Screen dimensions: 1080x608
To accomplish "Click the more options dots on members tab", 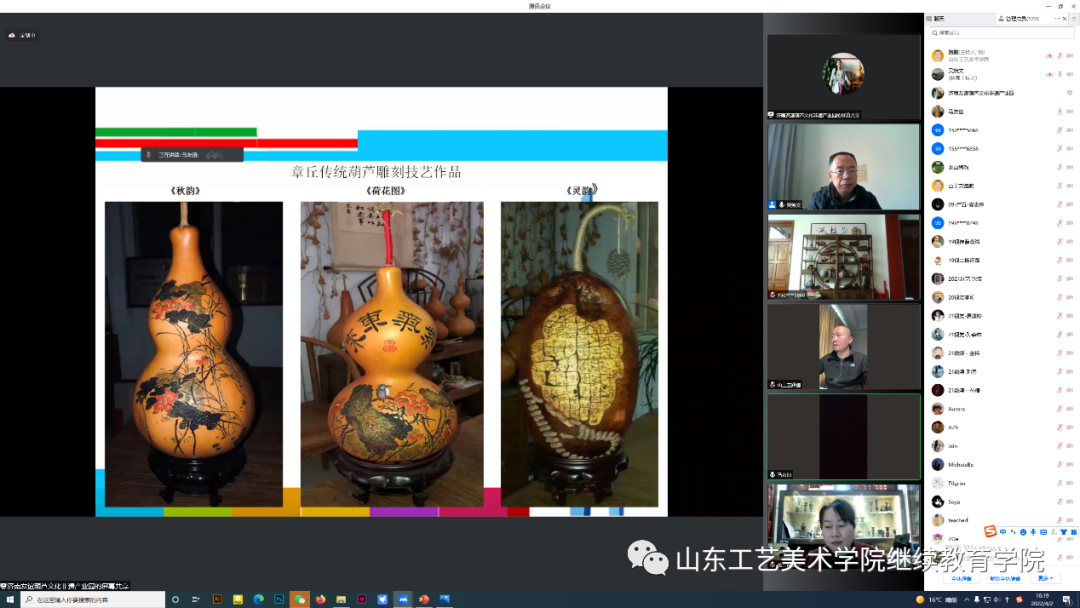I will coord(1059,19).
